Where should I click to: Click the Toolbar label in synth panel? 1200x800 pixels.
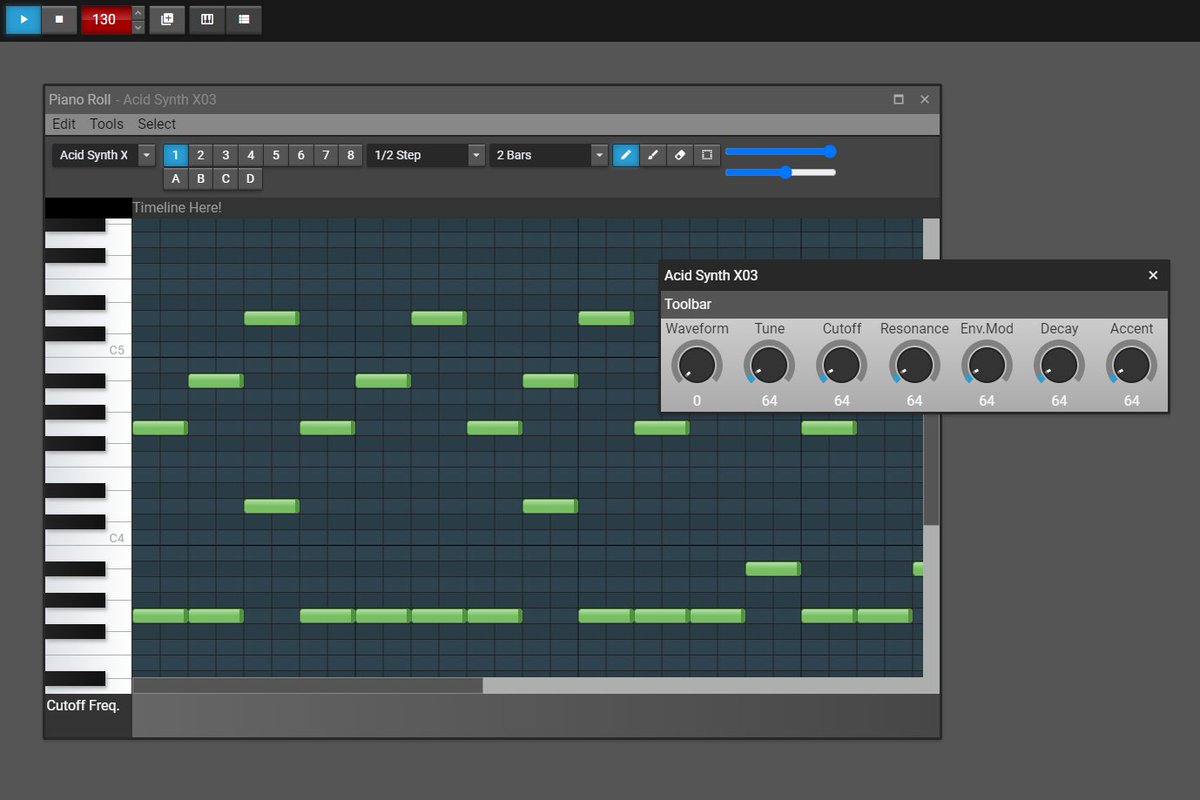coord(688,304)
